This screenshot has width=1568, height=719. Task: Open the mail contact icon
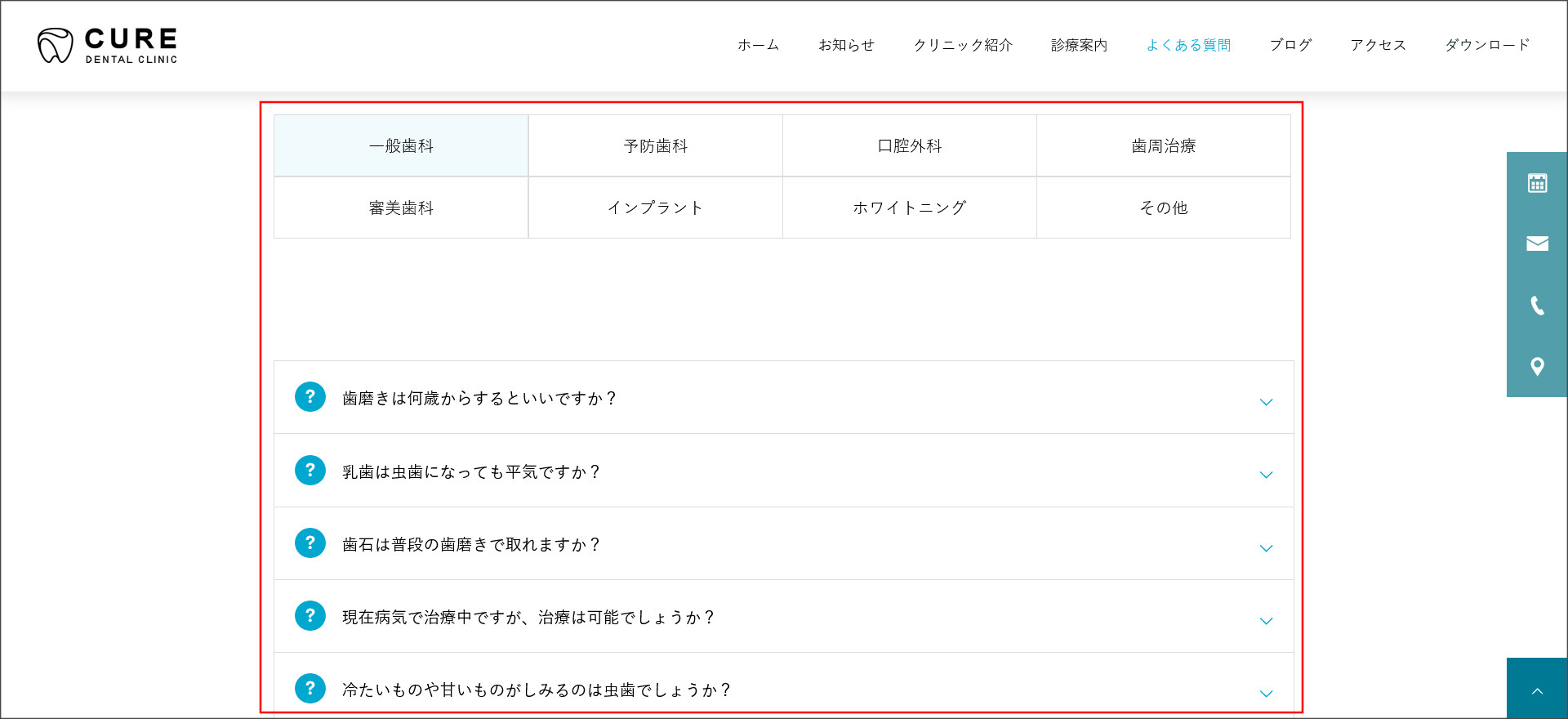point(1537,243)
